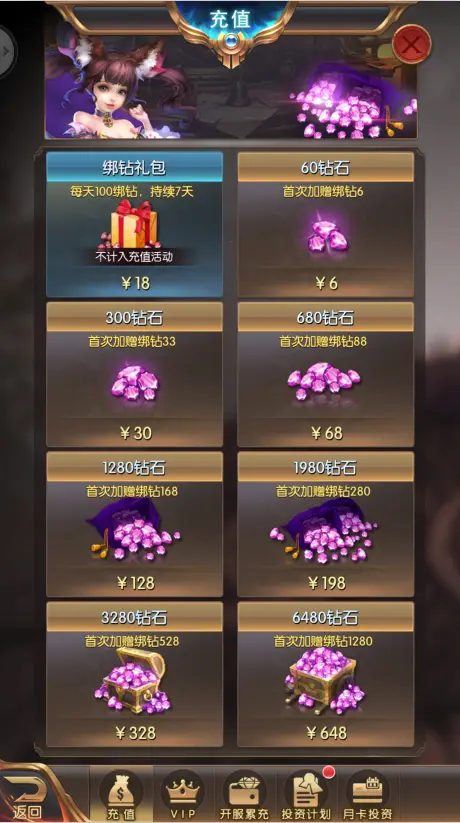Tap the 60 diamonds gem icon
The height and width of the screenshot is (823, 460).
pyautogui.click(x=327, y=235)
